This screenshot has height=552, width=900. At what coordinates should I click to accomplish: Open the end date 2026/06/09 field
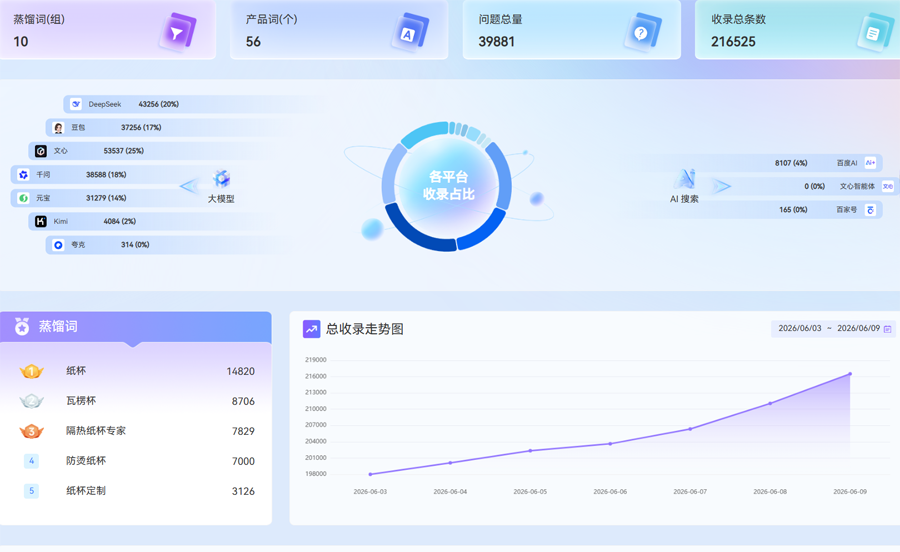coord(858,328)
